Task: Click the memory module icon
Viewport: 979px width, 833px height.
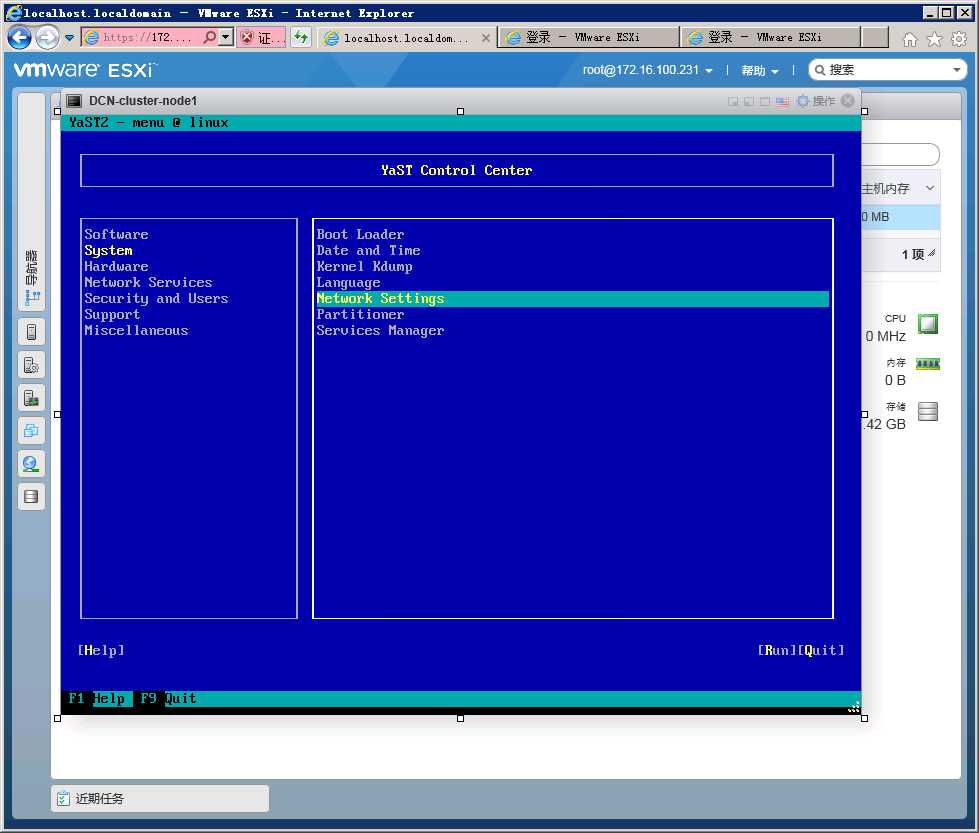Action: click(928, 364)
